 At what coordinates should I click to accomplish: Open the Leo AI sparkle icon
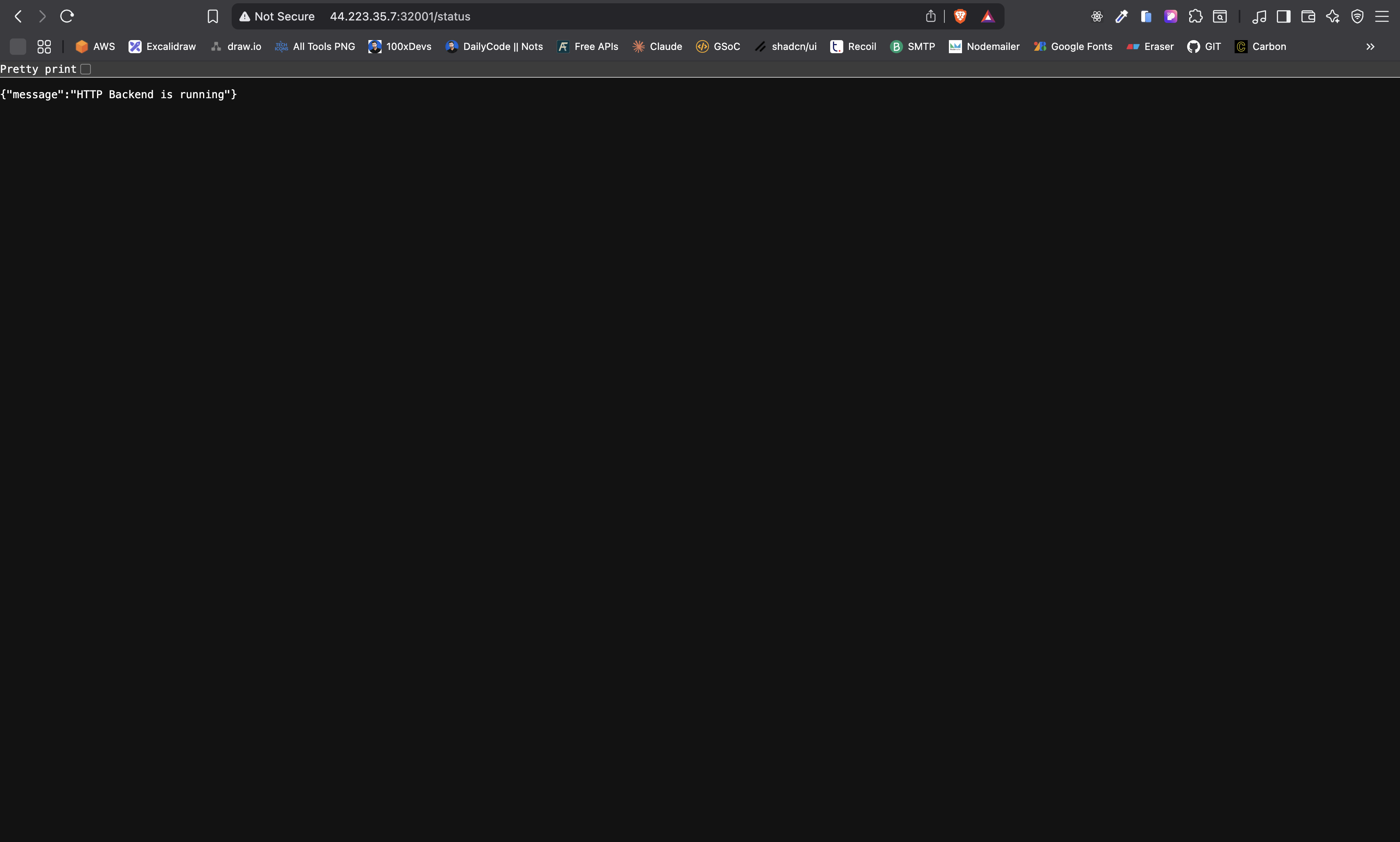click(1332, 16)
